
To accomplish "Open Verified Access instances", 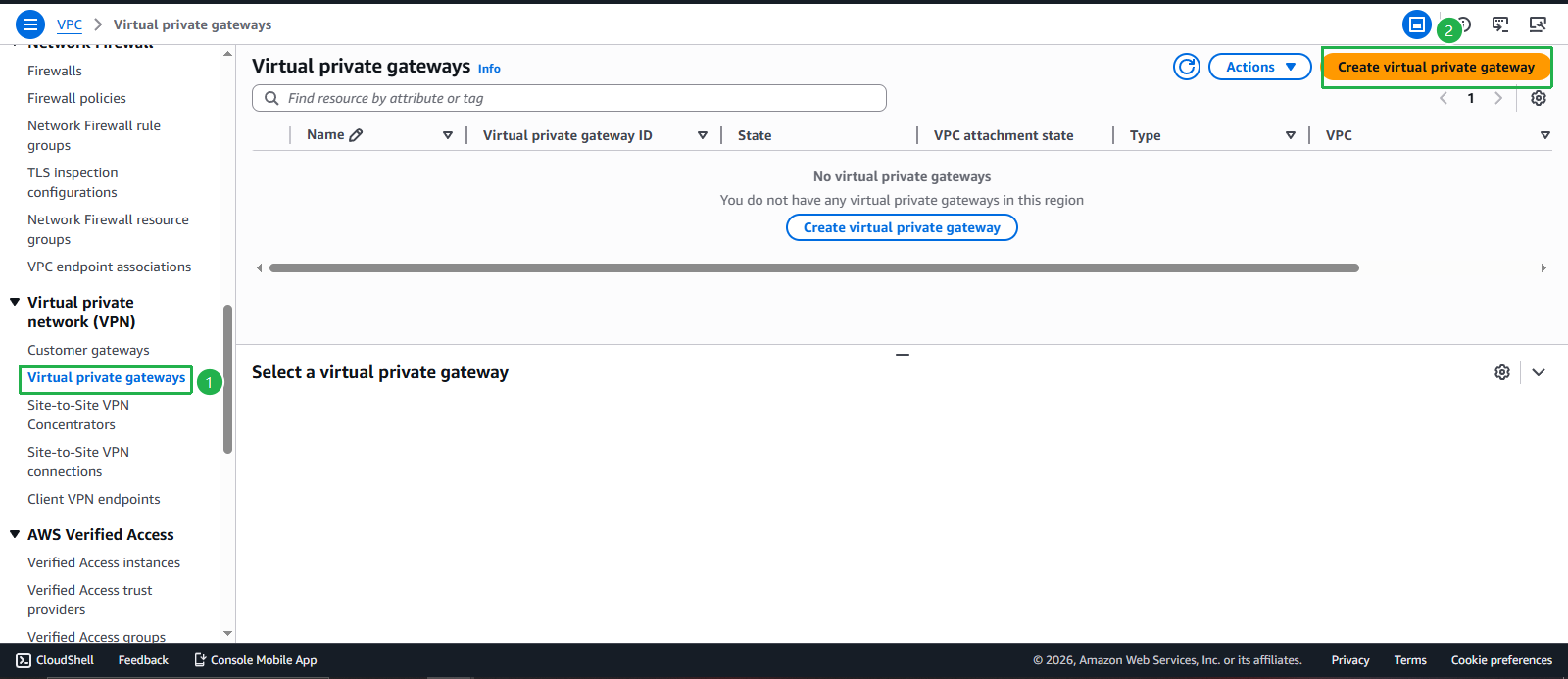I will (x=104, y=562).
